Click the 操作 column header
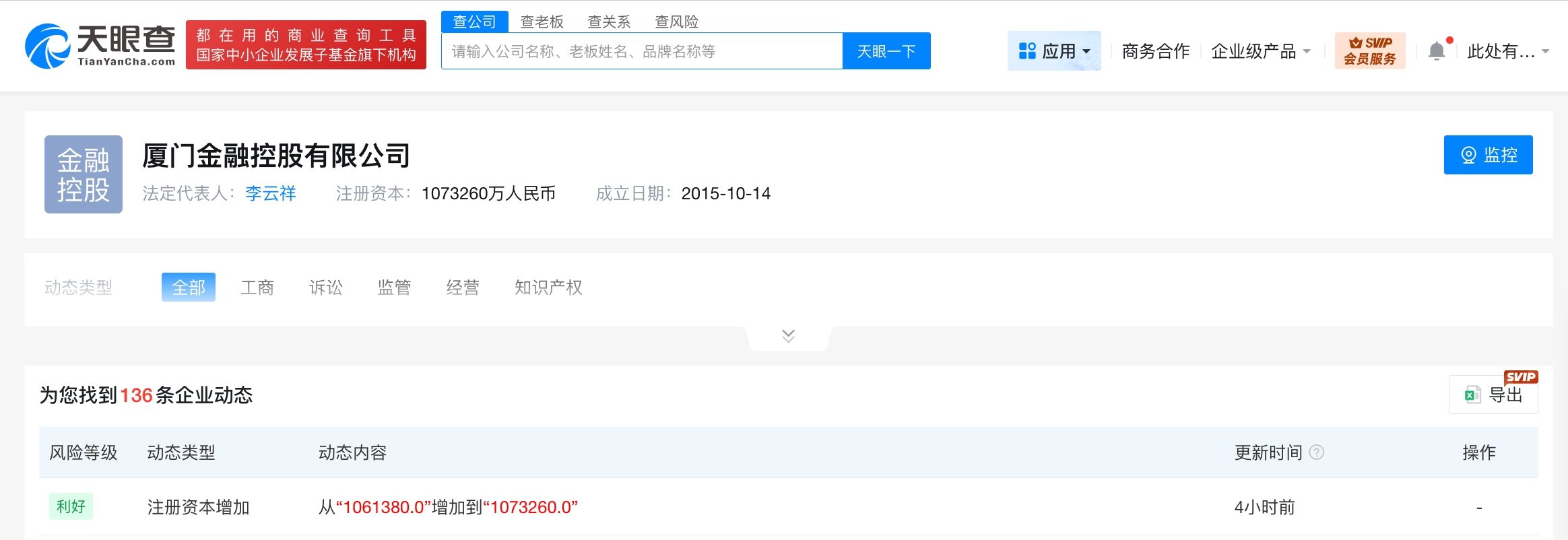 1479,452
